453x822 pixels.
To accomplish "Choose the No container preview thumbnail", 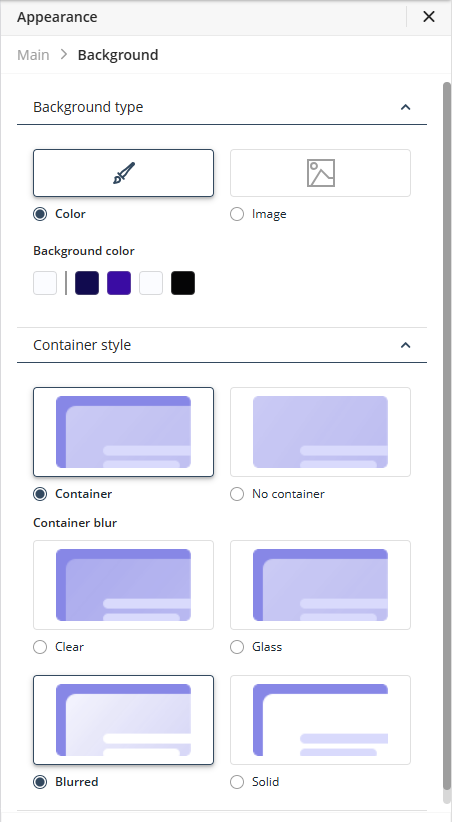I will [320, 432].
